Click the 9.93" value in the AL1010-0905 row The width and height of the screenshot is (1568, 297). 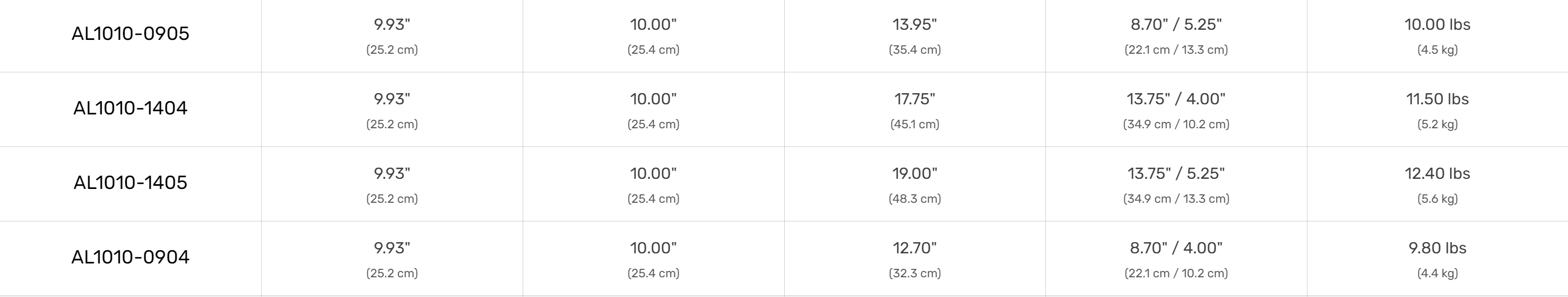pyautogui.click(x=392, y=25)
